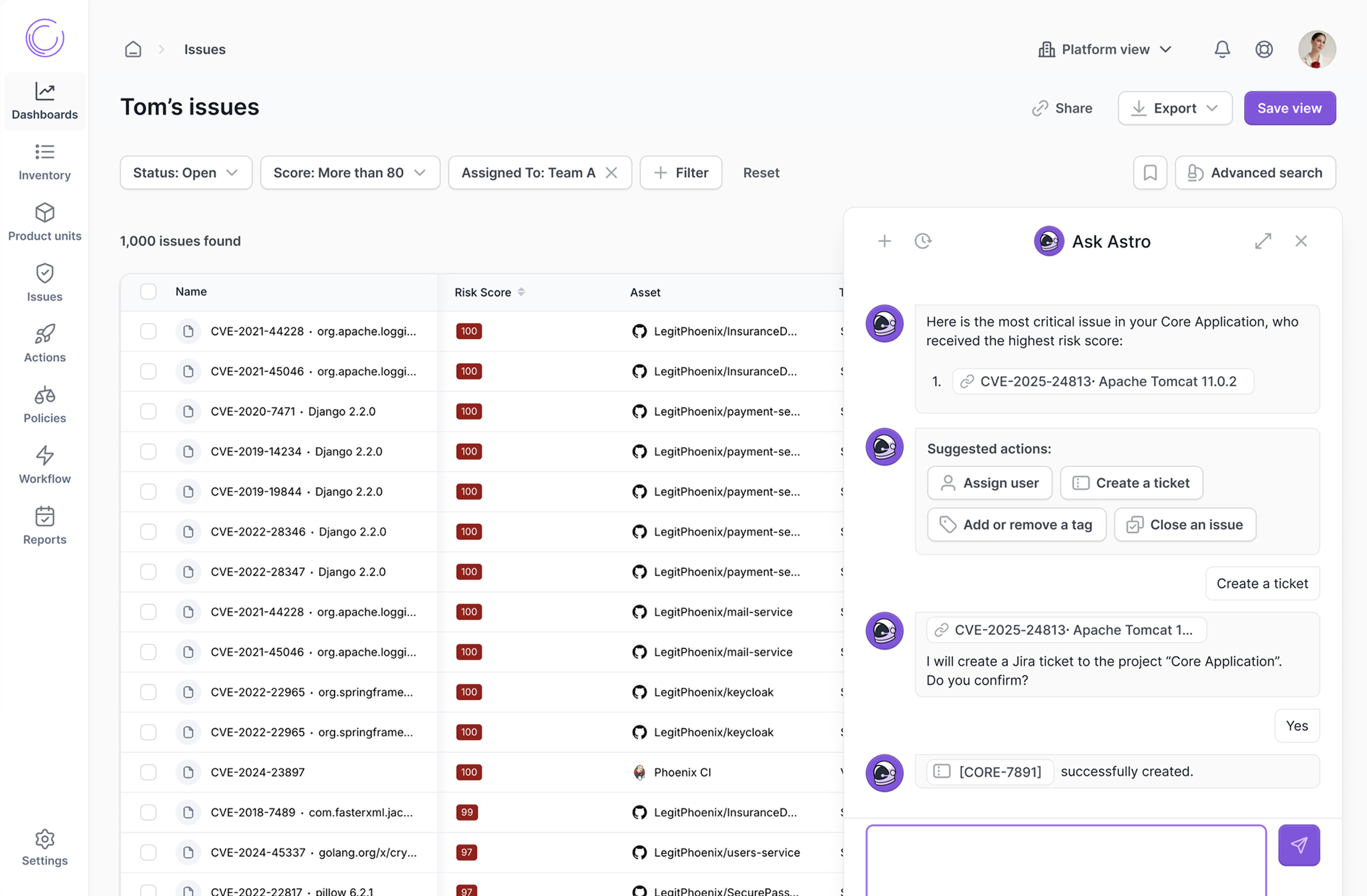This screenshot has width=1367, height=896.
Task: Check the checkbox for CVE-2020-7471
Action: point(148,411)
